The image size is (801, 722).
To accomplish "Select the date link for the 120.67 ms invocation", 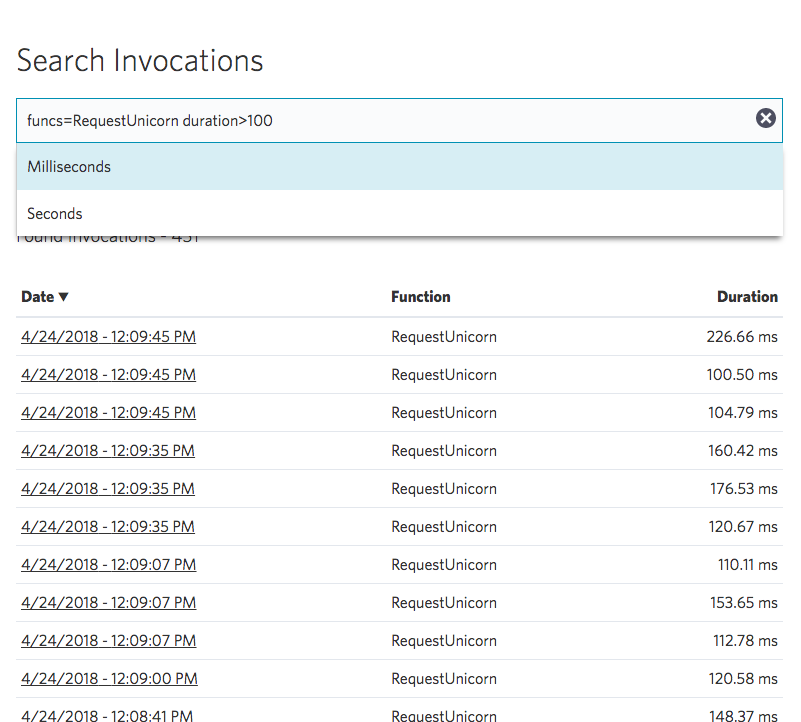I will tap(108, 527).
